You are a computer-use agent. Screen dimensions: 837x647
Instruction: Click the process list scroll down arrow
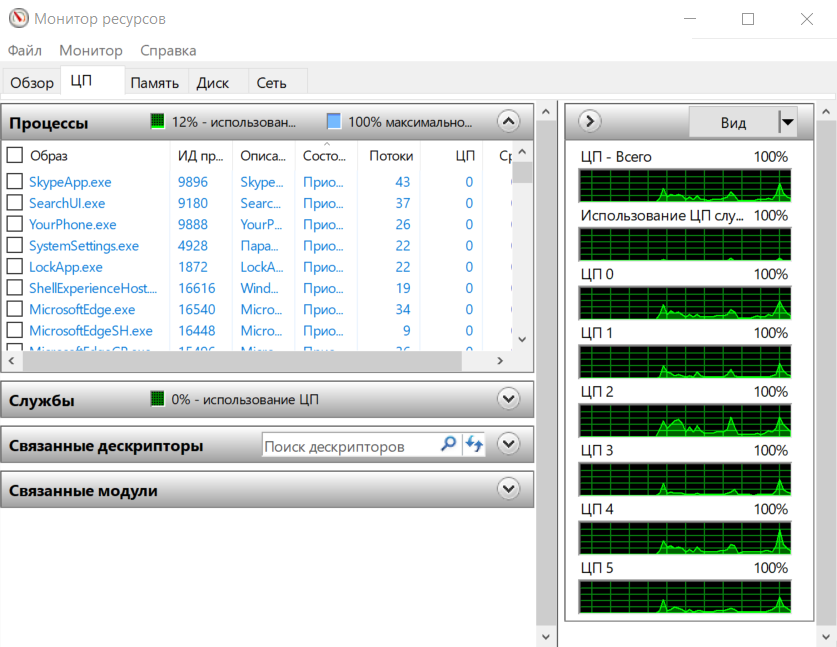[522, 340]
